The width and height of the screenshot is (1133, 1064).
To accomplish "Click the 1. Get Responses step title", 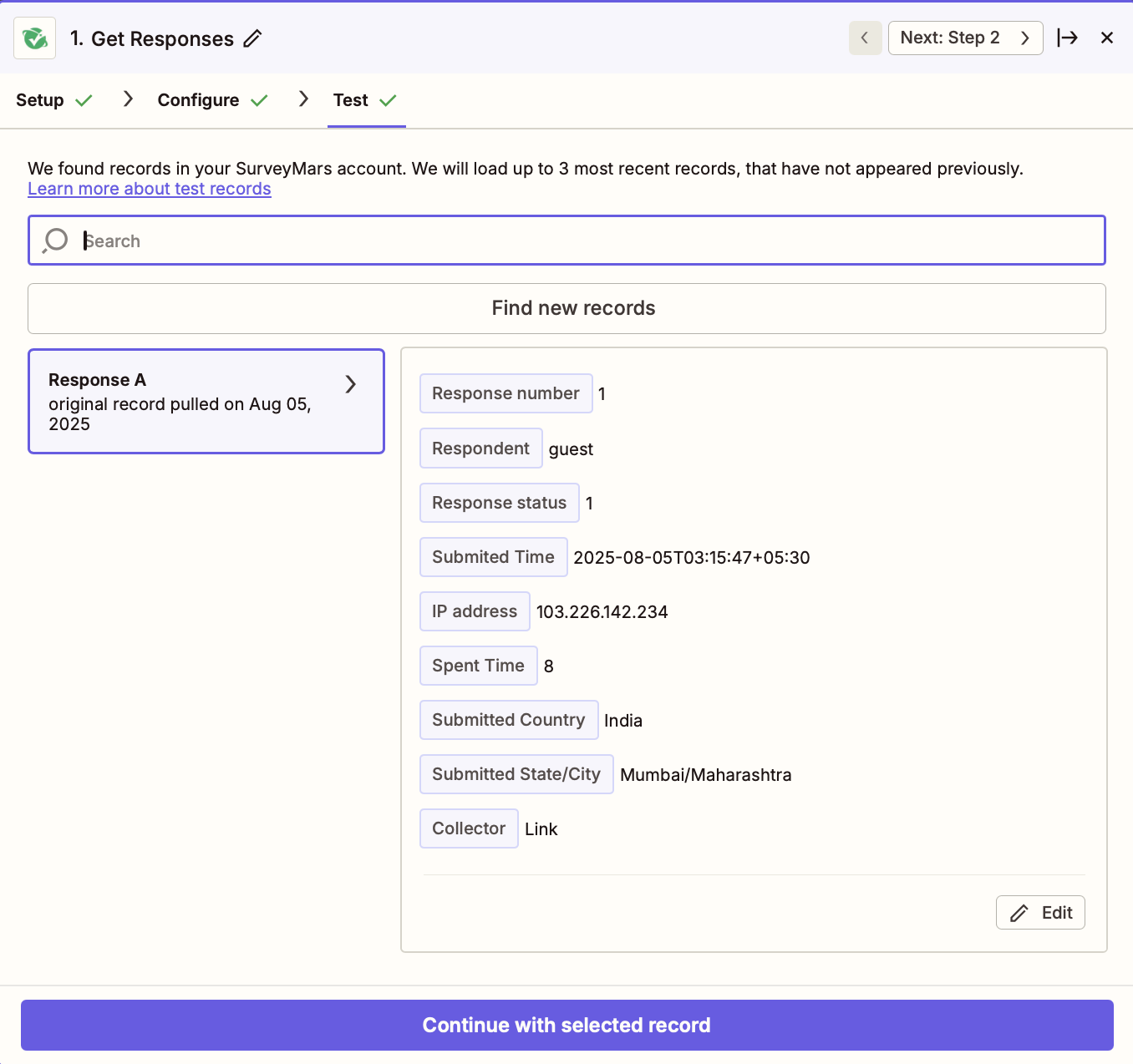I will [152, 39].
